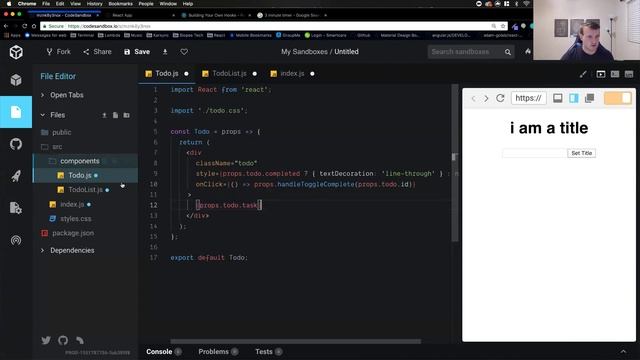
Task: Open the GitHub sidebar panel
Action: 16,144
